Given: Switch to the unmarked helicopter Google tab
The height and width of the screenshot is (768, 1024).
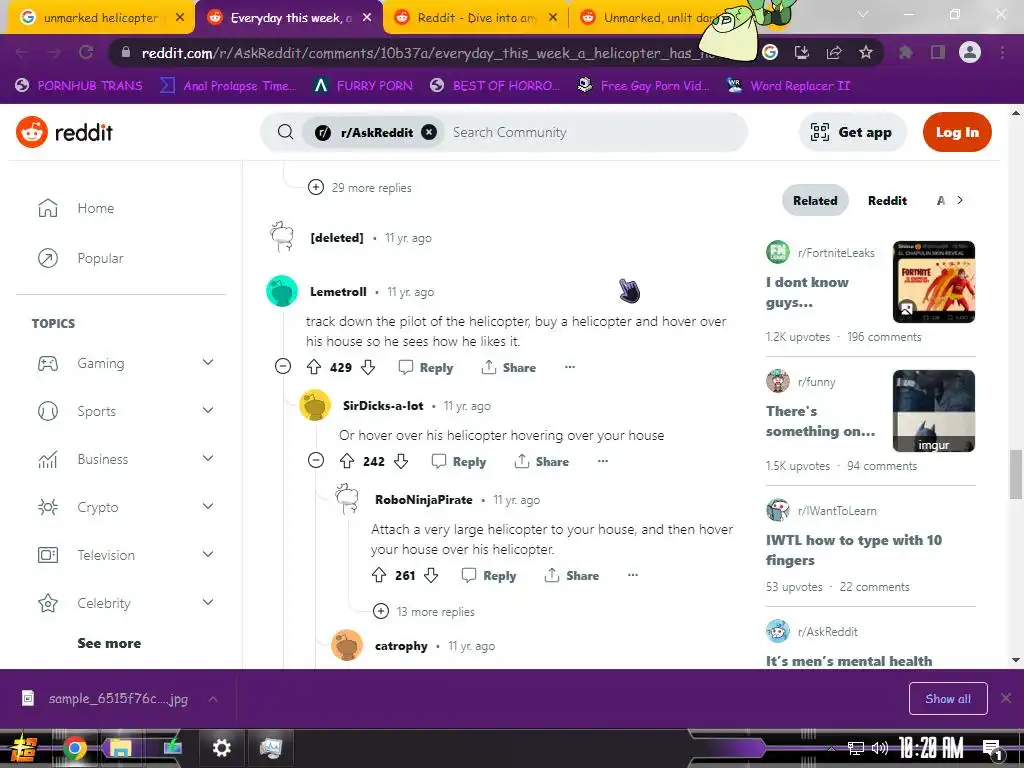Looking at the screenshot, I should [x=101, y=18].
